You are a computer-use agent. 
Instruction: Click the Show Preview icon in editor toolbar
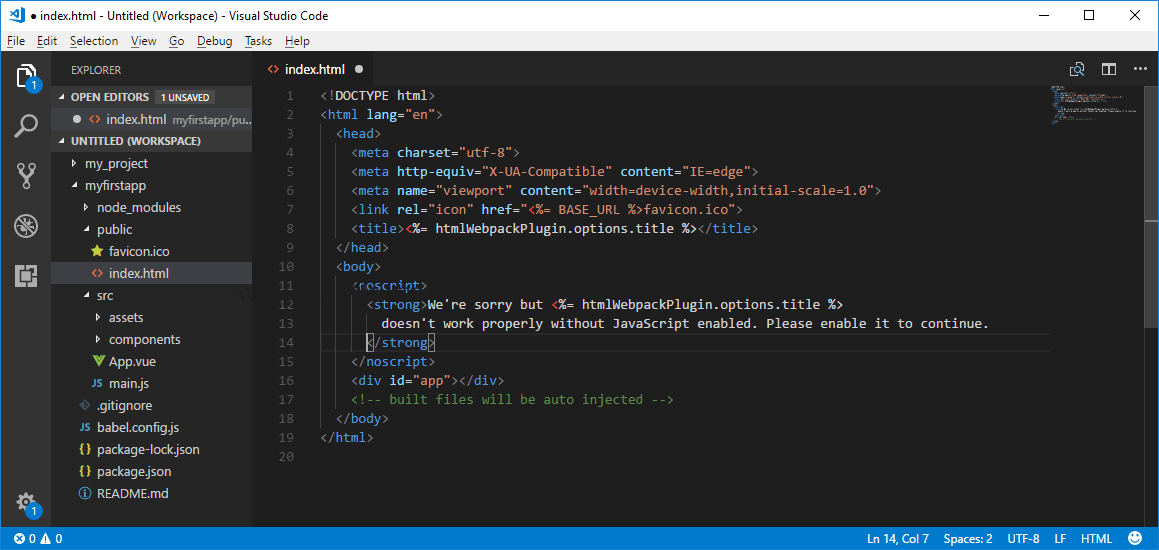(1077, 69)
